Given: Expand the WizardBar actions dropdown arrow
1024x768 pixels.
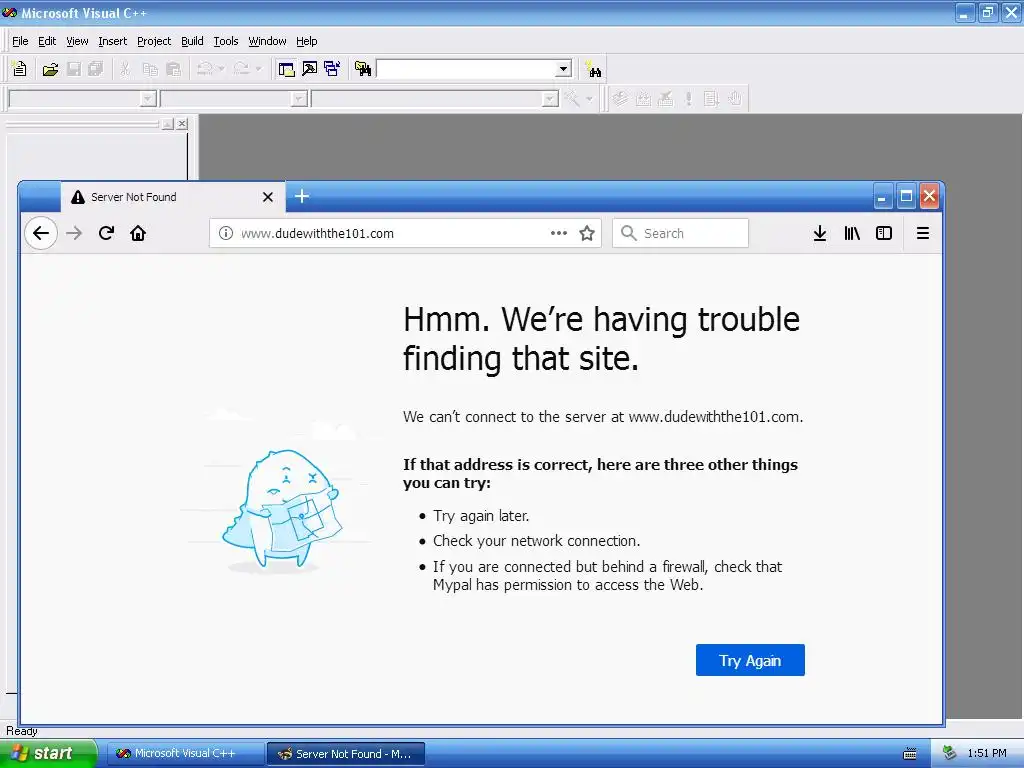Looking at the screenshot, I should point(589,99).
